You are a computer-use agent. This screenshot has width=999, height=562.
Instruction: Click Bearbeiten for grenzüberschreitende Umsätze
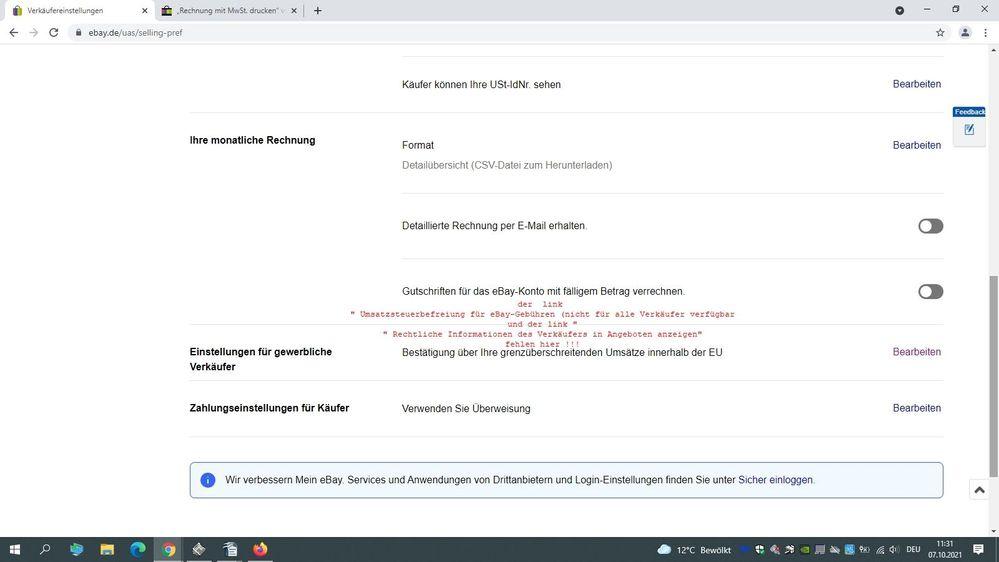(x=916, y=352)
